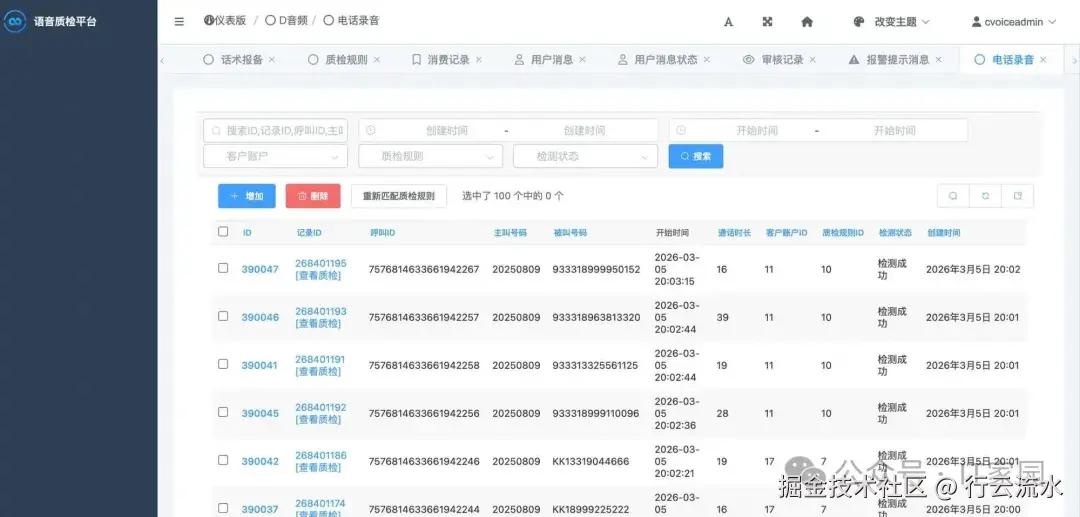The height and width of the screenshot is (517, 1080).
Task: Expand the 检测状态 dropdown
Action: [x=585, y=156]
